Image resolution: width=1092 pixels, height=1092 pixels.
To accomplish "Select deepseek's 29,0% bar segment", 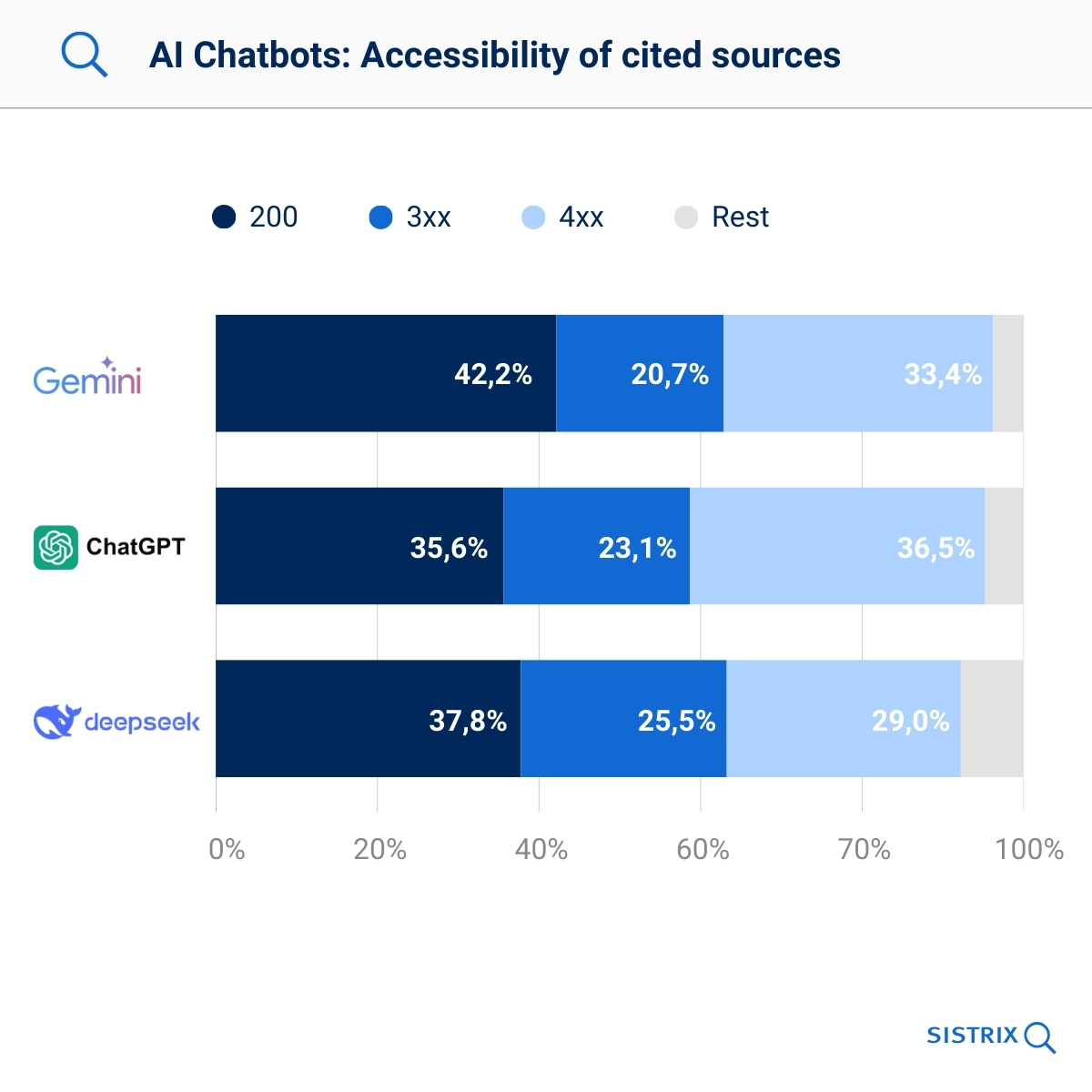I will (x=843, y=719).
